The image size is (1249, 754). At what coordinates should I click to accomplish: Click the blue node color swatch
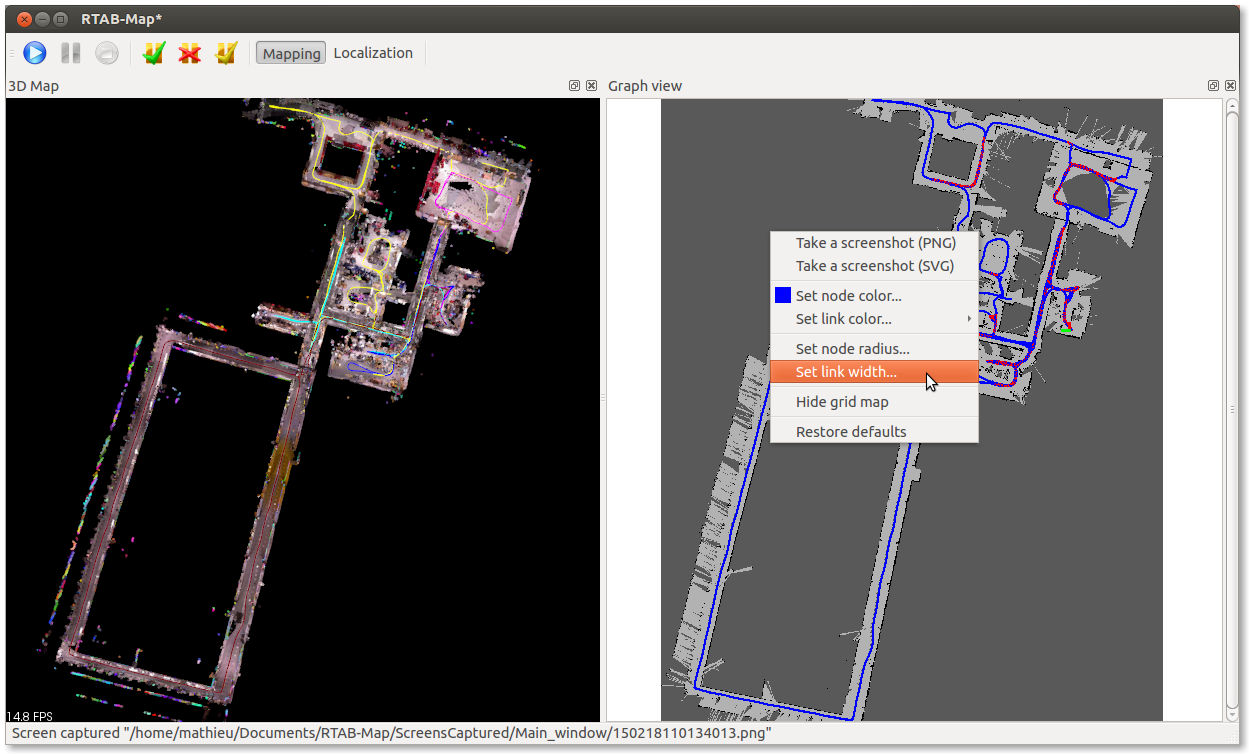point(783,295)
